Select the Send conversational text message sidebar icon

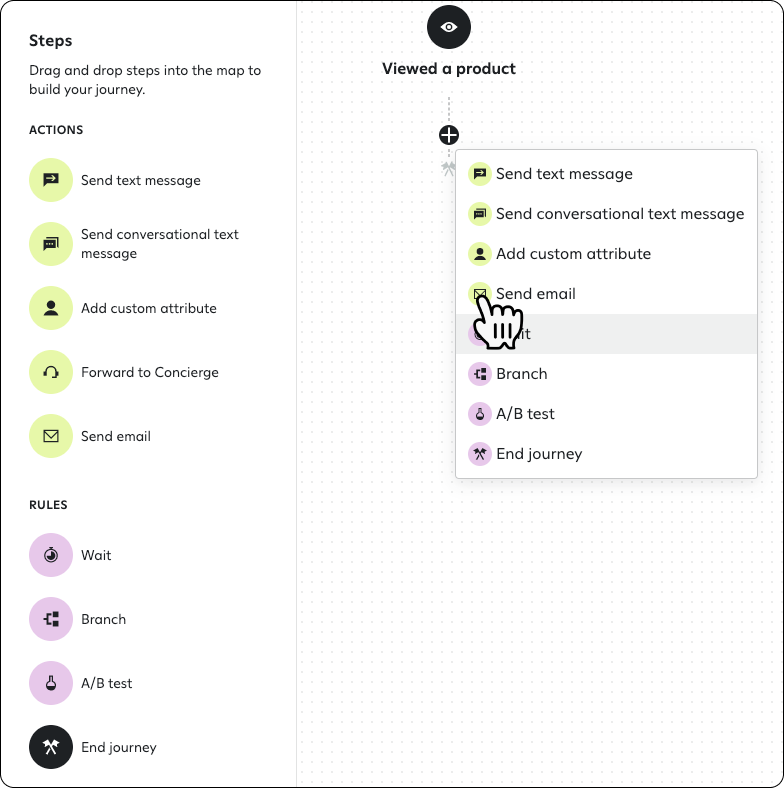(51, 244)
